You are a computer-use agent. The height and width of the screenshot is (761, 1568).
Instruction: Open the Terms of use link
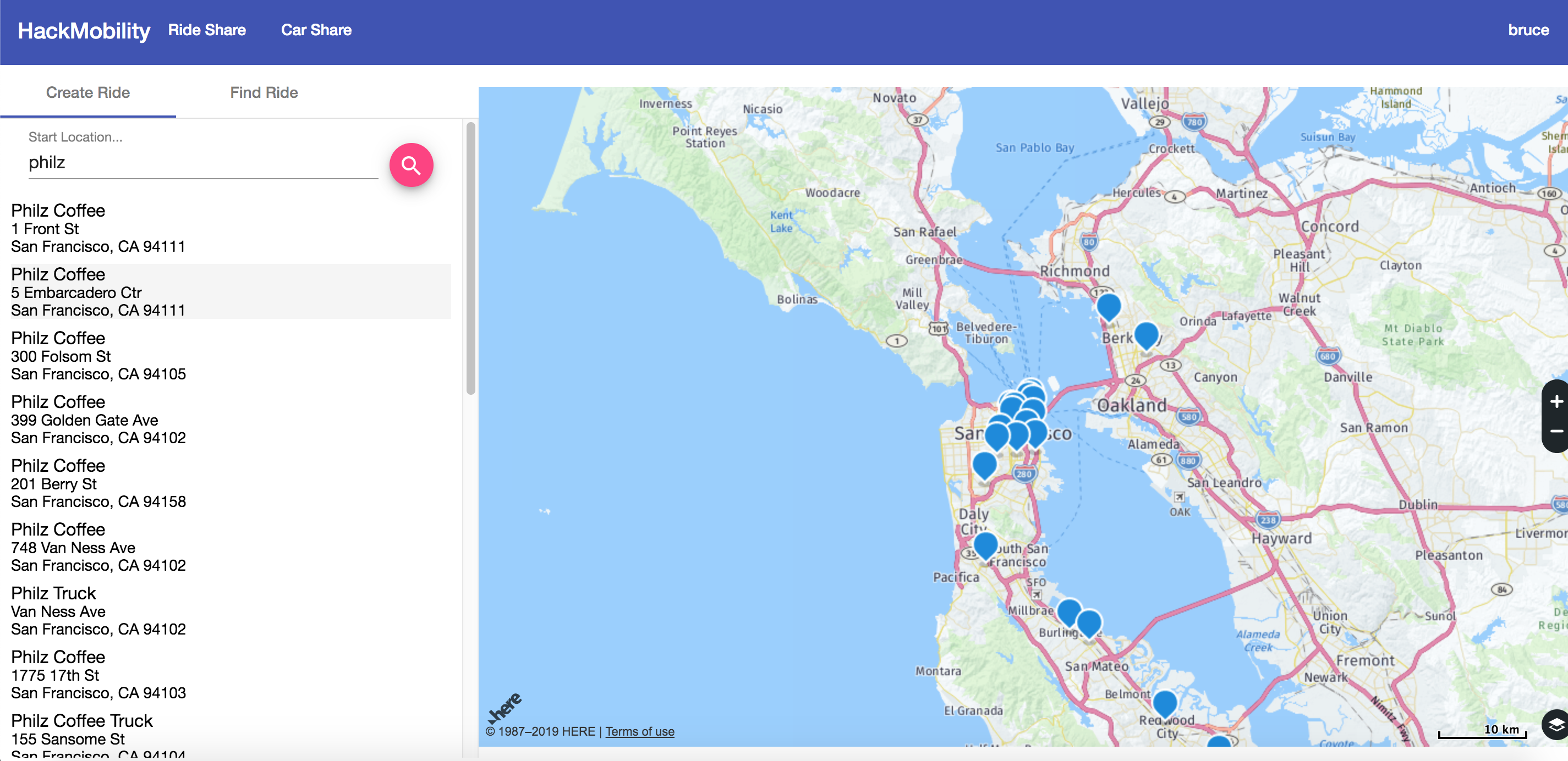point(639,731)
